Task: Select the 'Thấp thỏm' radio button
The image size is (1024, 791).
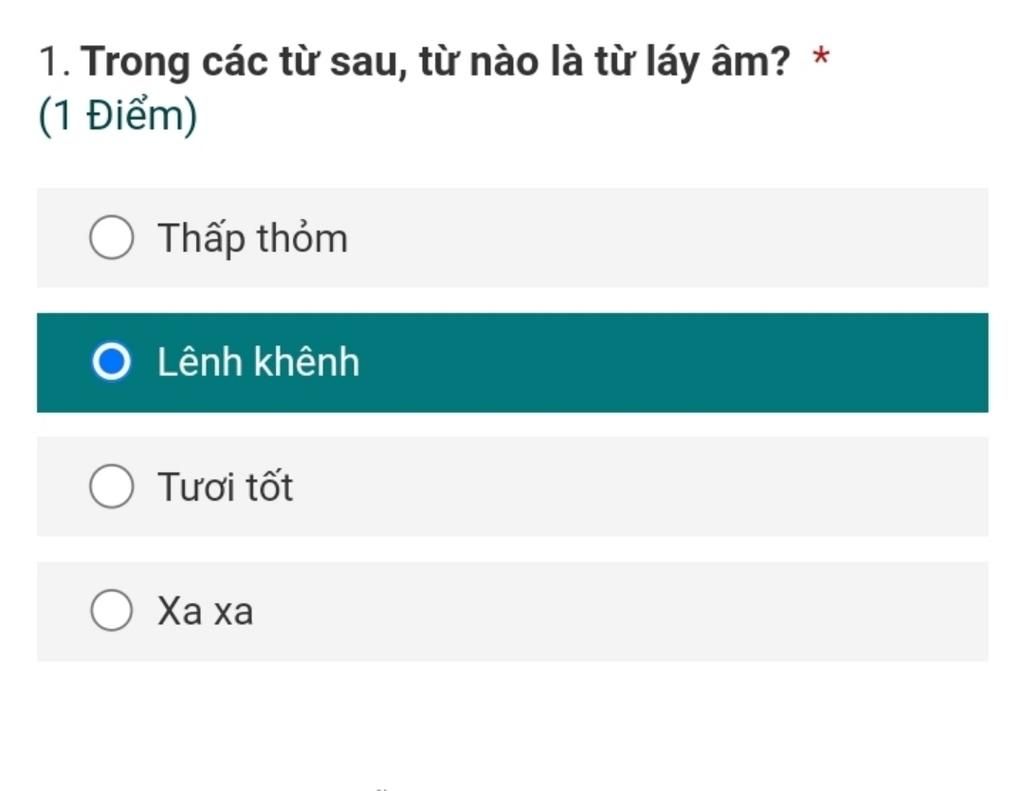Action: coord(112,237)
